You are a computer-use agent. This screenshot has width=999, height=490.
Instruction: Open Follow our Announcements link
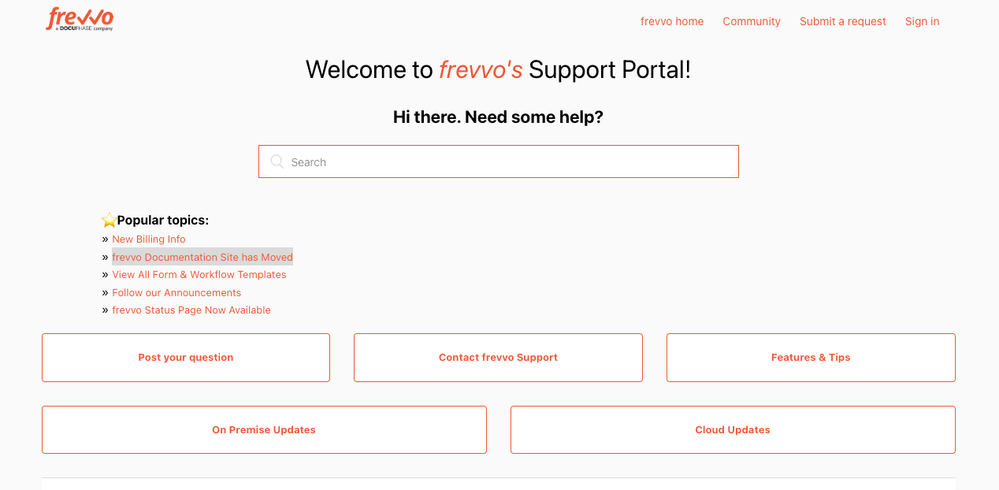tap(176, 292)
